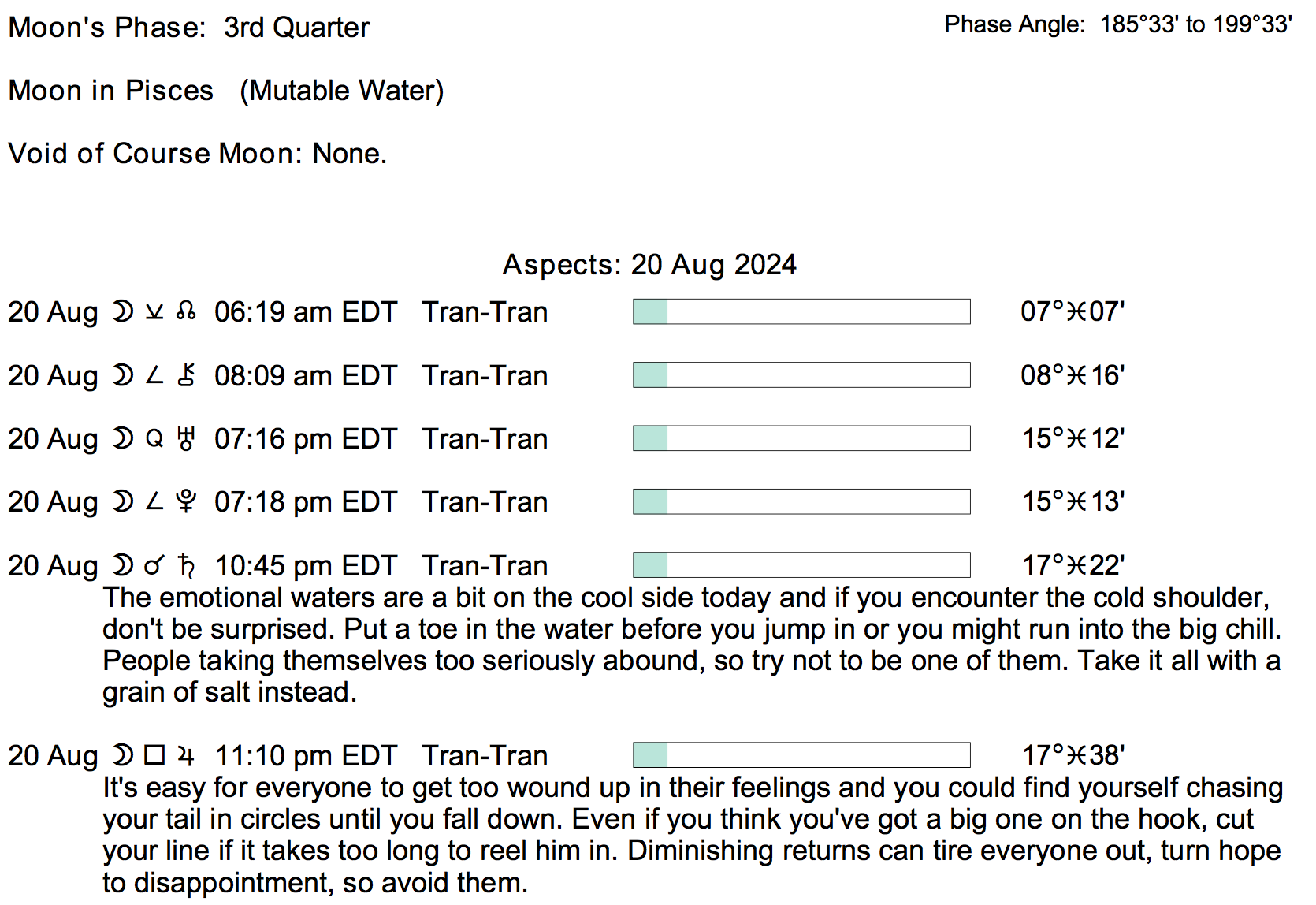Click the progress bar for 08:09 am aspect
The width and height of the screenshot is (1316, 905).
[801, 375]
